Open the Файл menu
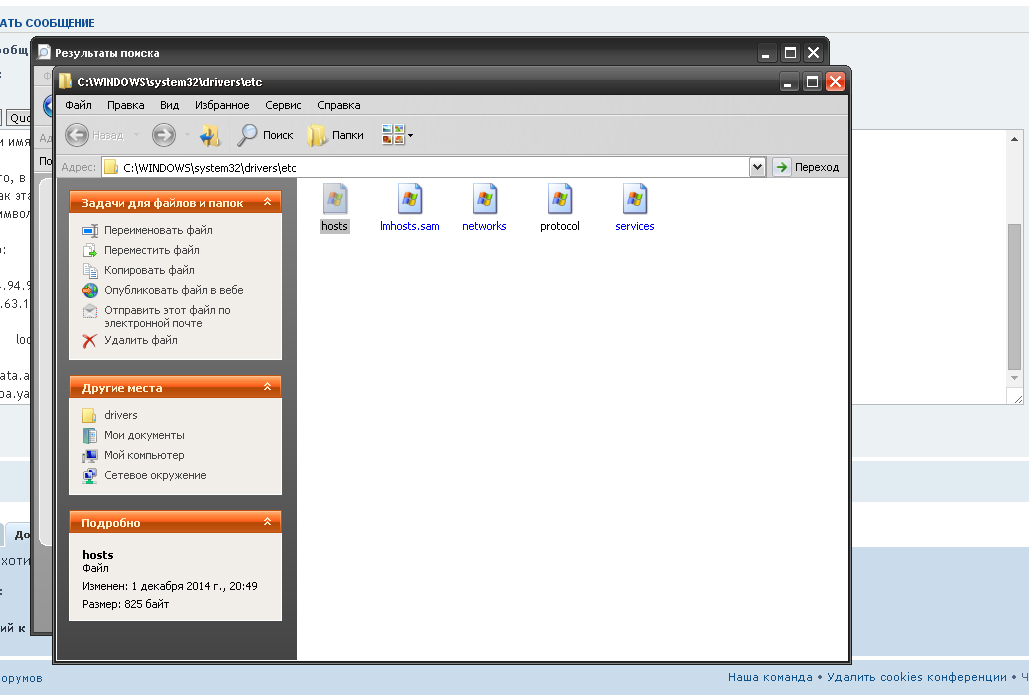 click(x=78, y=105)
